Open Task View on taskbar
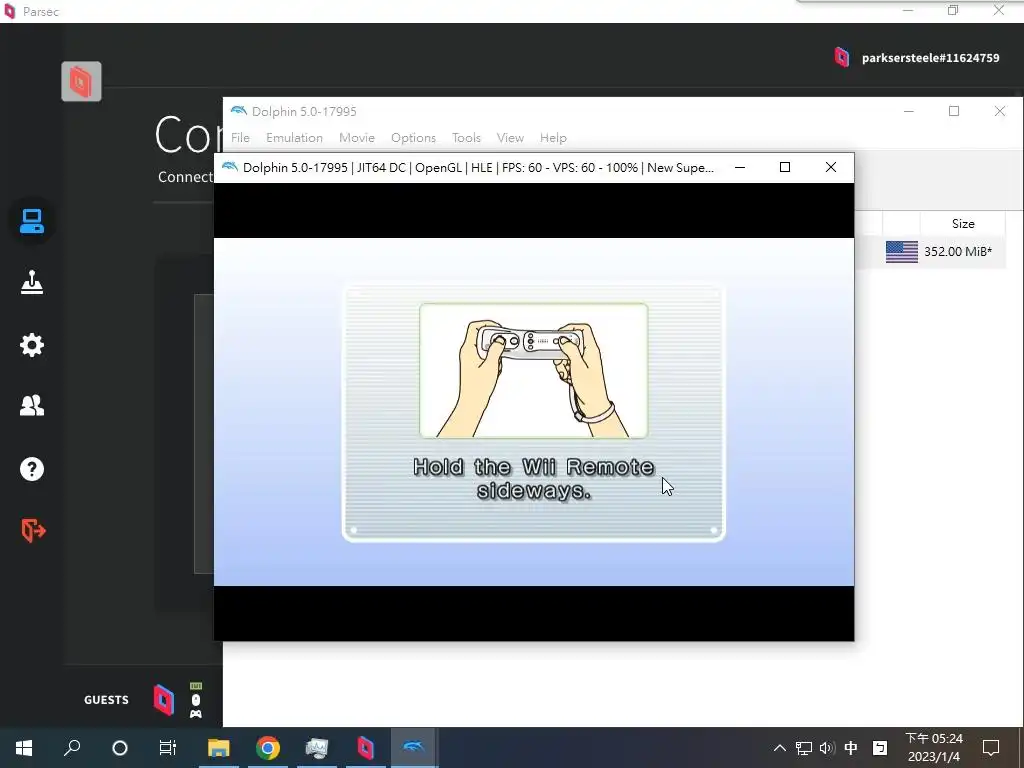Image resolution: width=1024 pixels, height=768 pixels. pos(168,748)
